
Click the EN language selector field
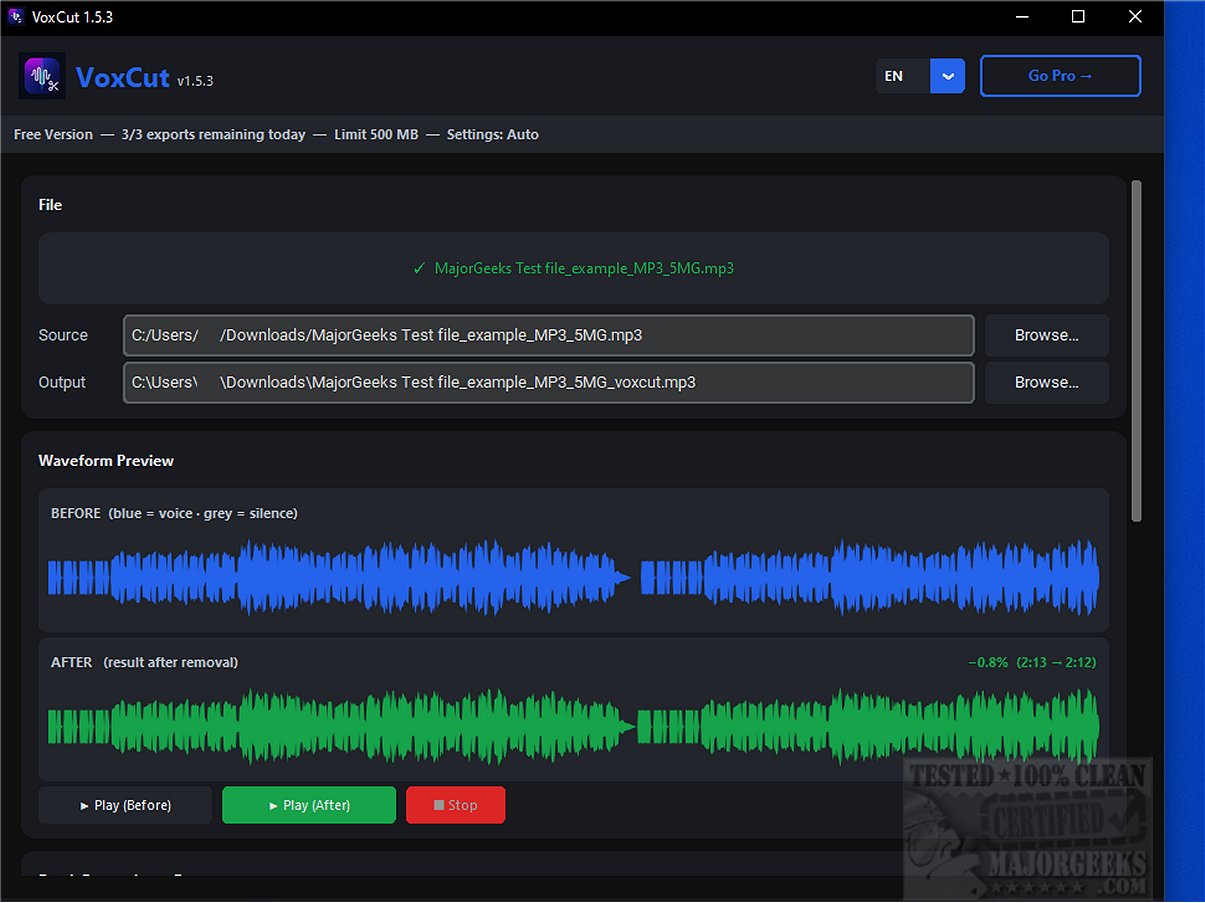[903, 76]
